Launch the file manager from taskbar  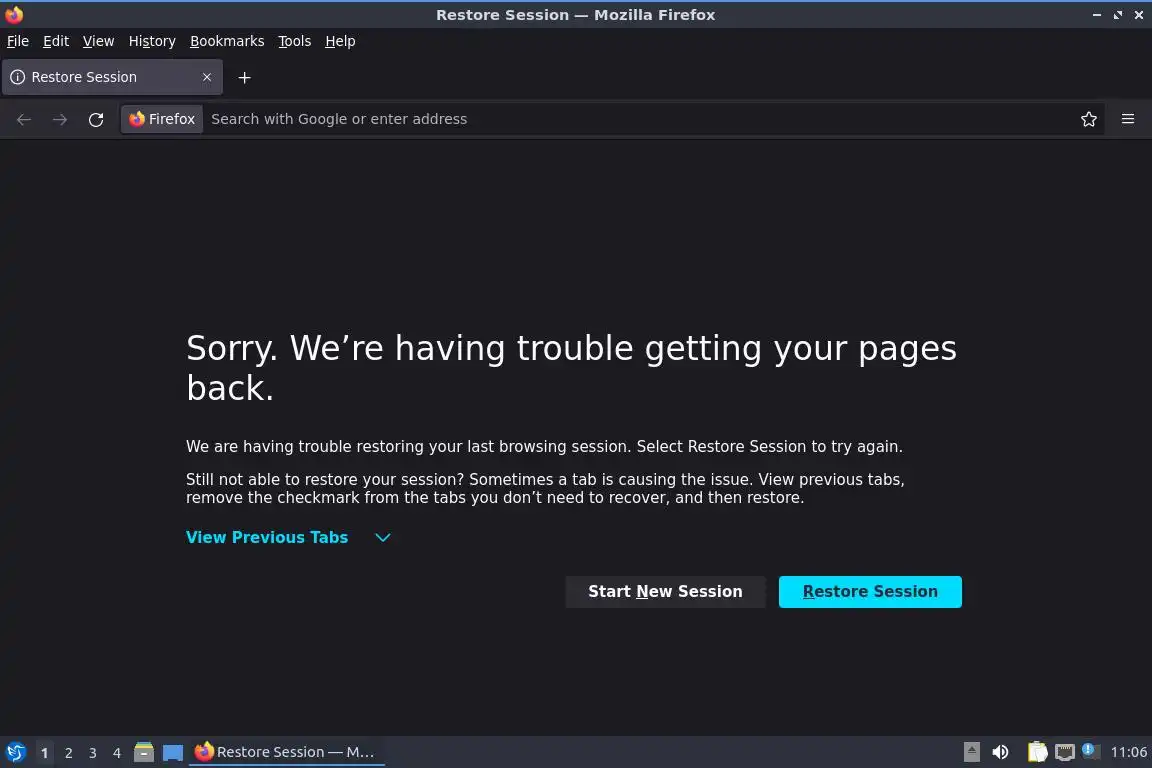144,752
